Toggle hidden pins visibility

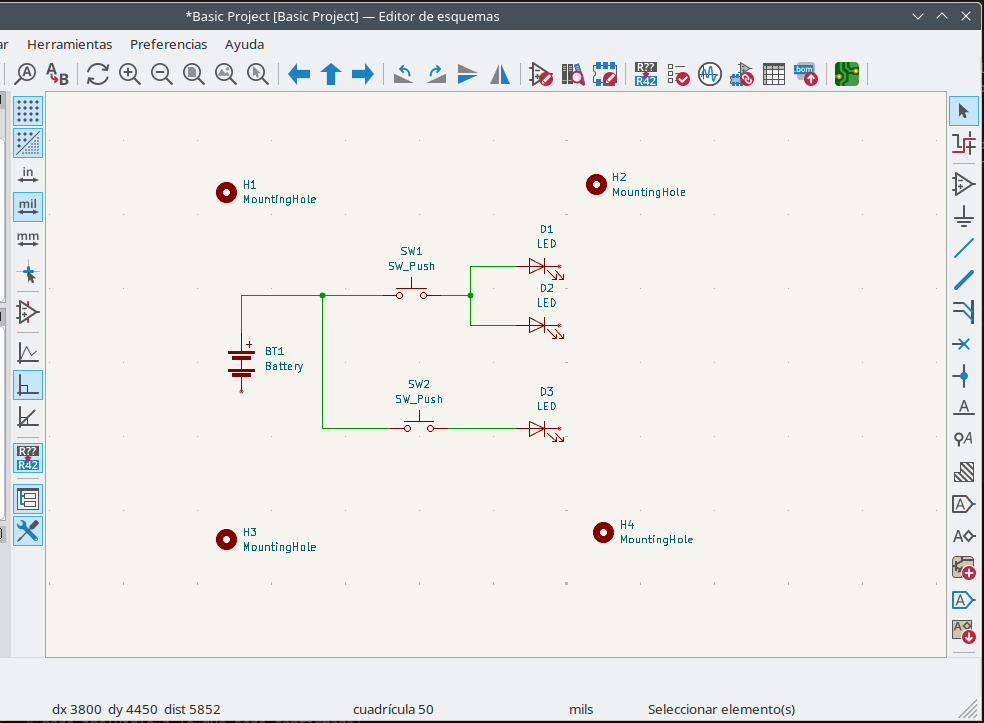(28, 312)
